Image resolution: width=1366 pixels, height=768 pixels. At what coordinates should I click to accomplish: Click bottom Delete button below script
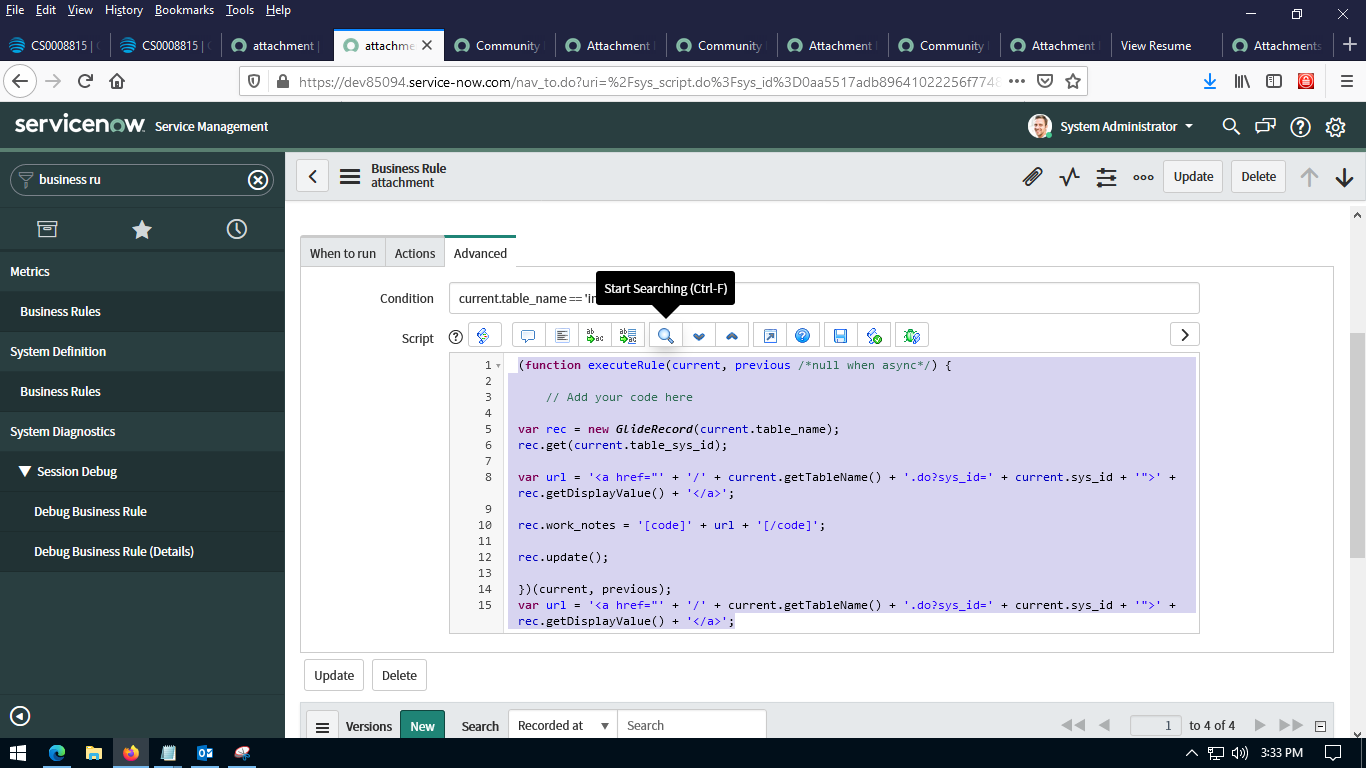(399, 675)
